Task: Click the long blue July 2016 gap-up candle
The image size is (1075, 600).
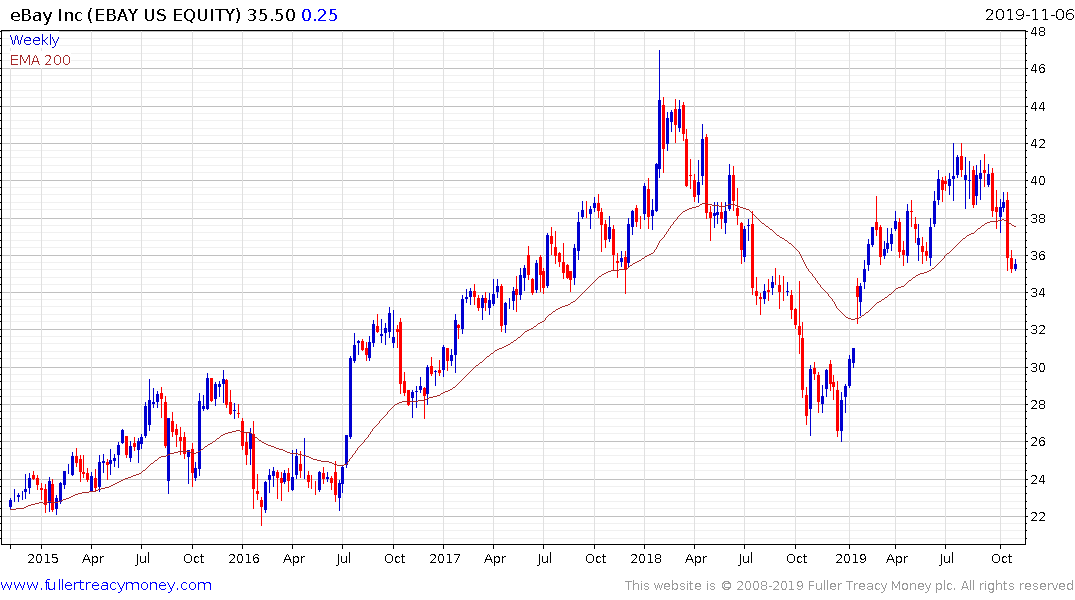Action: pos(350,398)
